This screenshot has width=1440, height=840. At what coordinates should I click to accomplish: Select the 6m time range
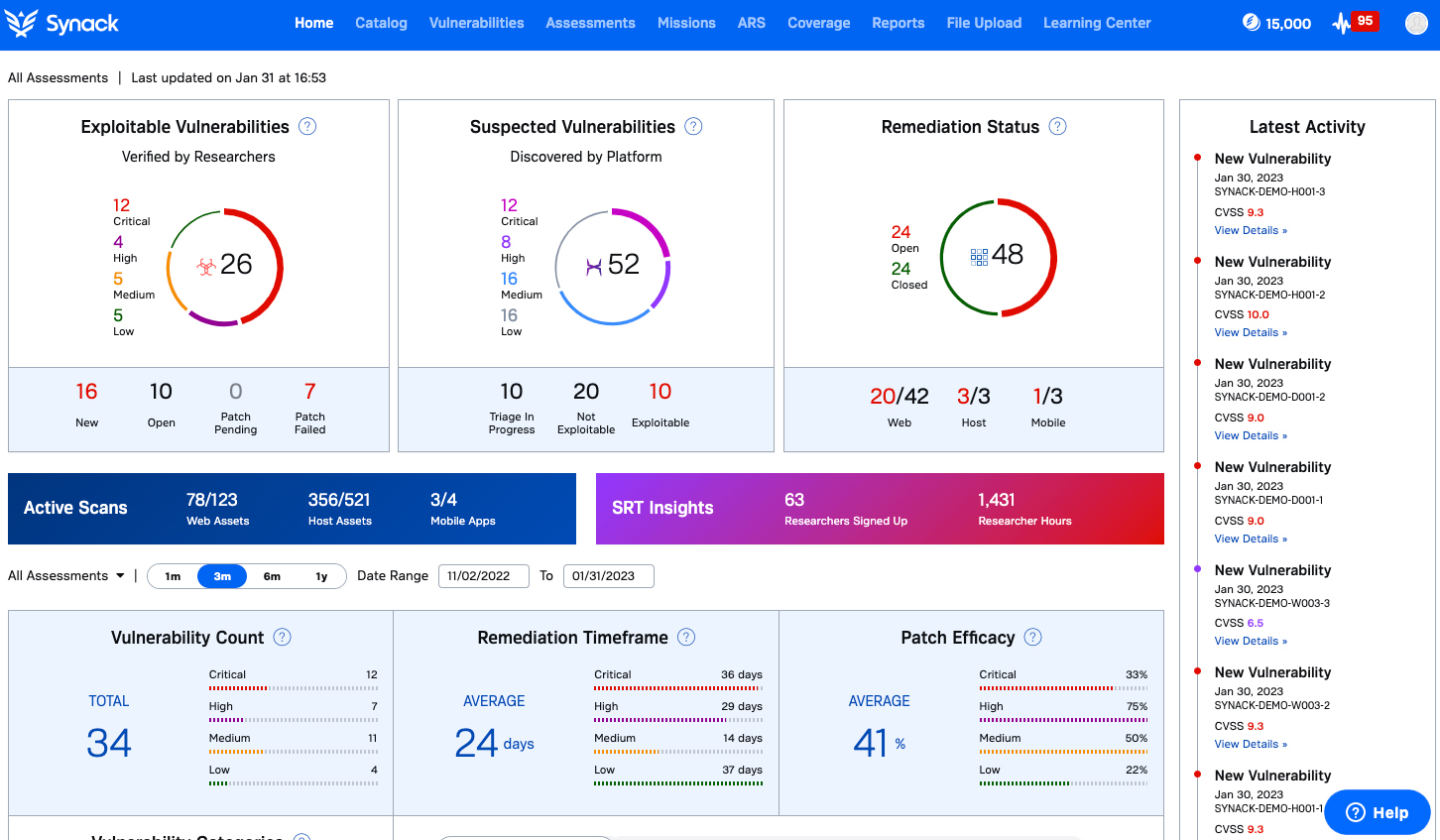(272, 576)
